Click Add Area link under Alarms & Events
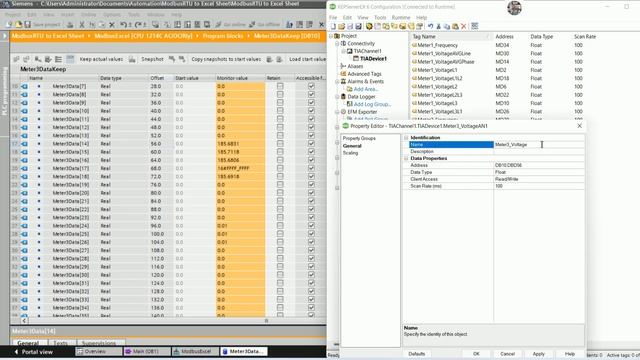The height and width of the screenshot is (360, 640). click(366, 89)
